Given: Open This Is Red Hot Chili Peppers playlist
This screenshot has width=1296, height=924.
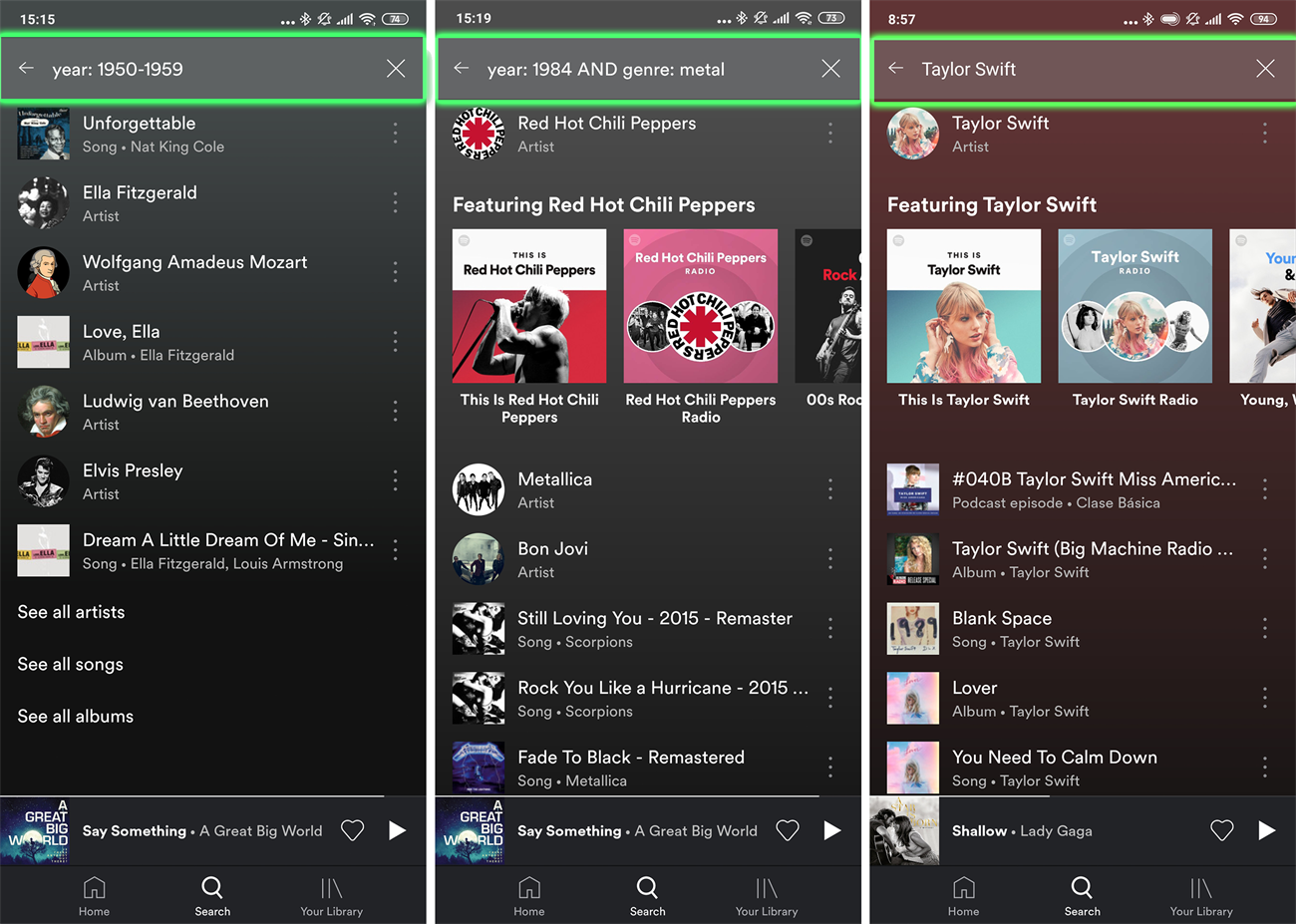Looking at the screenshot, I should (x=529, y=327).
